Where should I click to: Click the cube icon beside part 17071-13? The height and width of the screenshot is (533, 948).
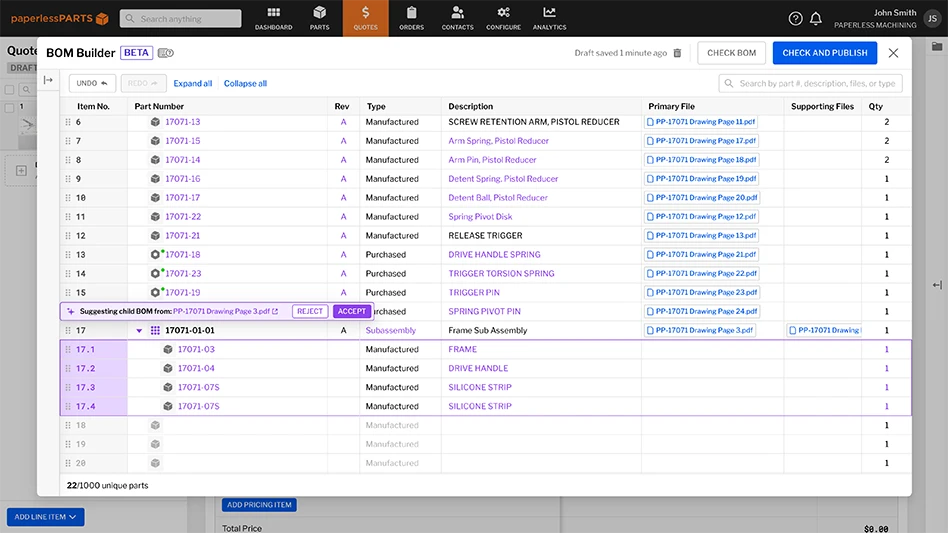point(155,122)
